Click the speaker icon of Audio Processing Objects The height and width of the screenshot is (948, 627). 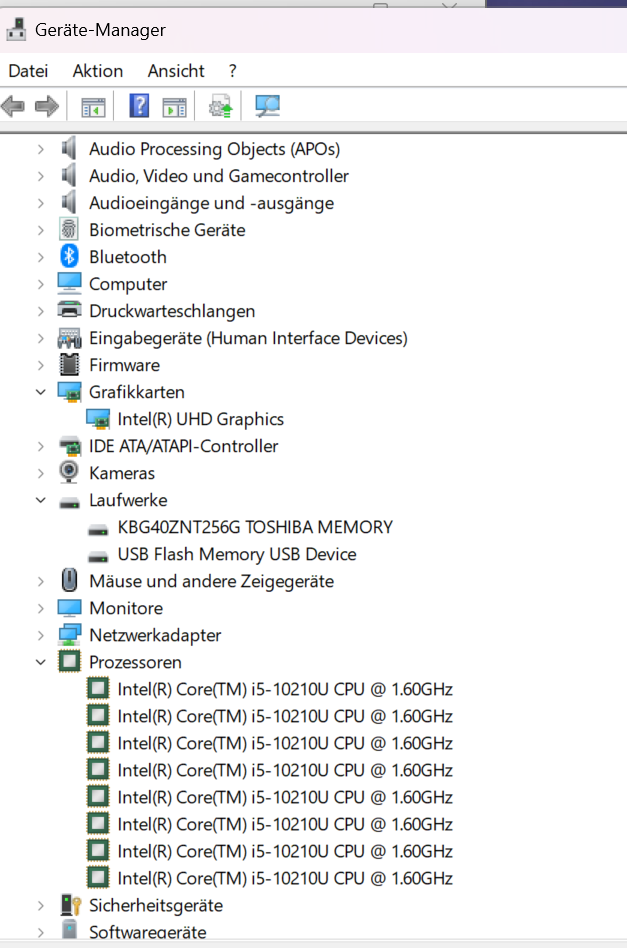(x=69, y=148)
